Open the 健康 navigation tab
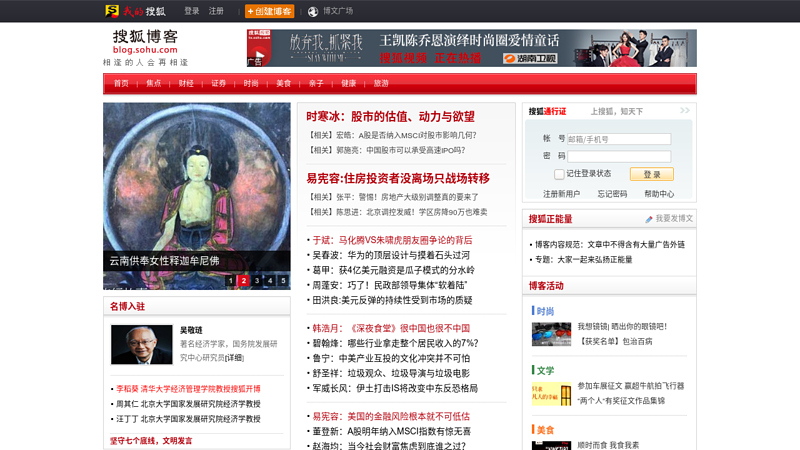 tap(348, 83)
